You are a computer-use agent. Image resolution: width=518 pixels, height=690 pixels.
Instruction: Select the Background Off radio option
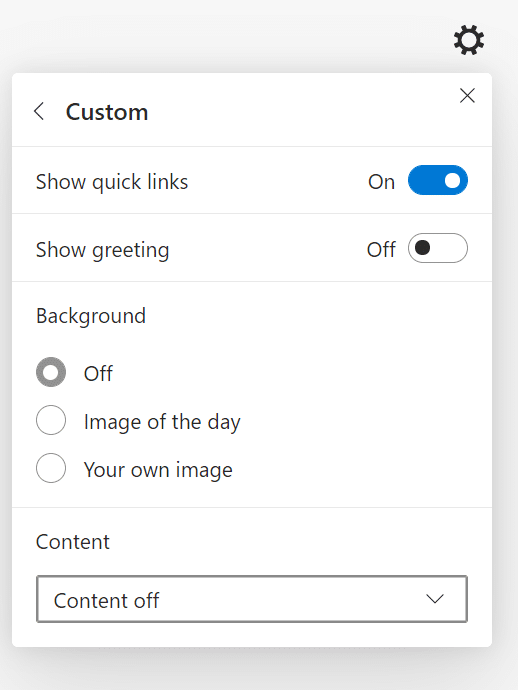(x=51, y=372)
